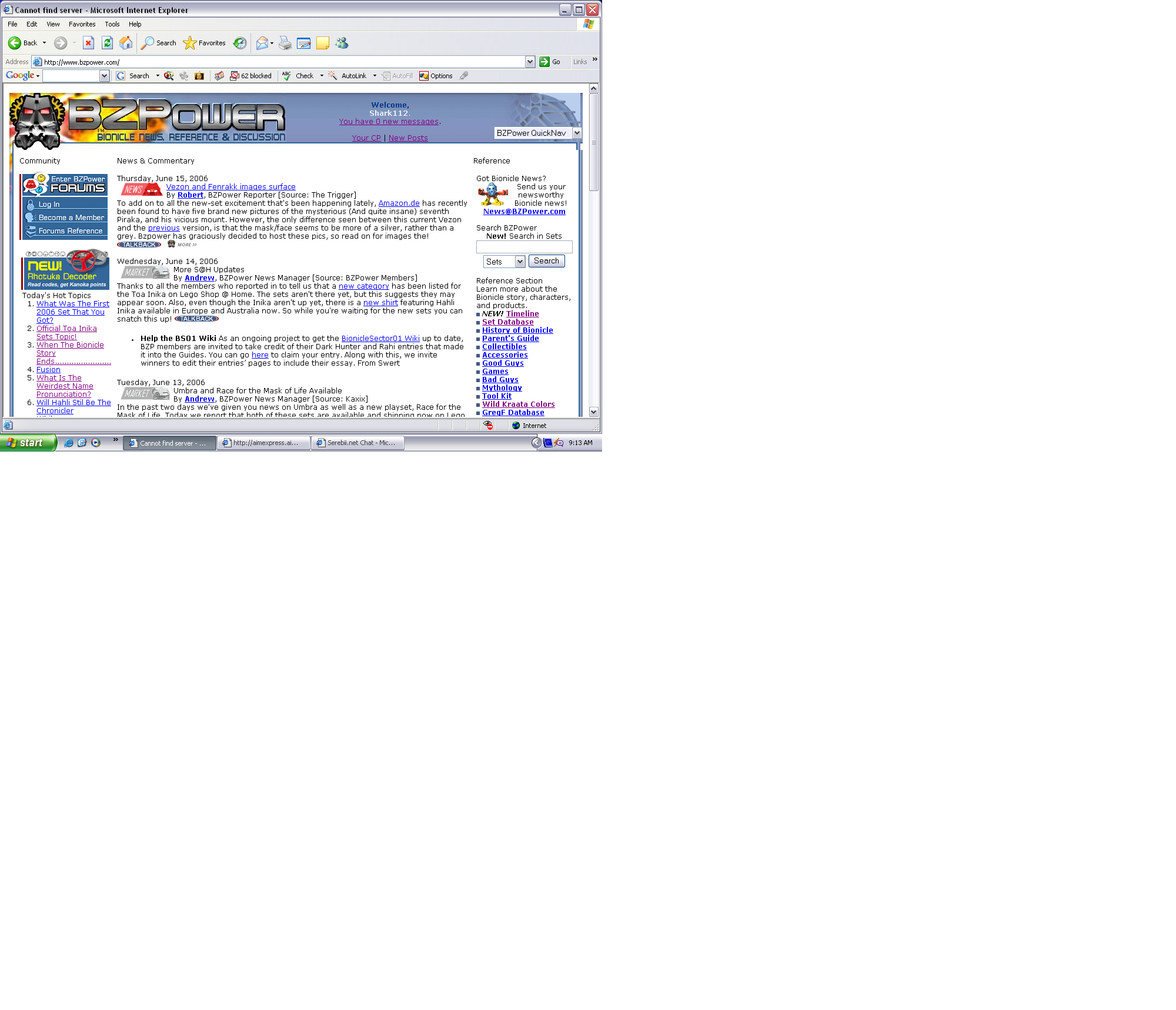Follow the Vezon and Fenrakk images surface link
The width and height of the screenshot is (1176, 1010).
point(232,186)
